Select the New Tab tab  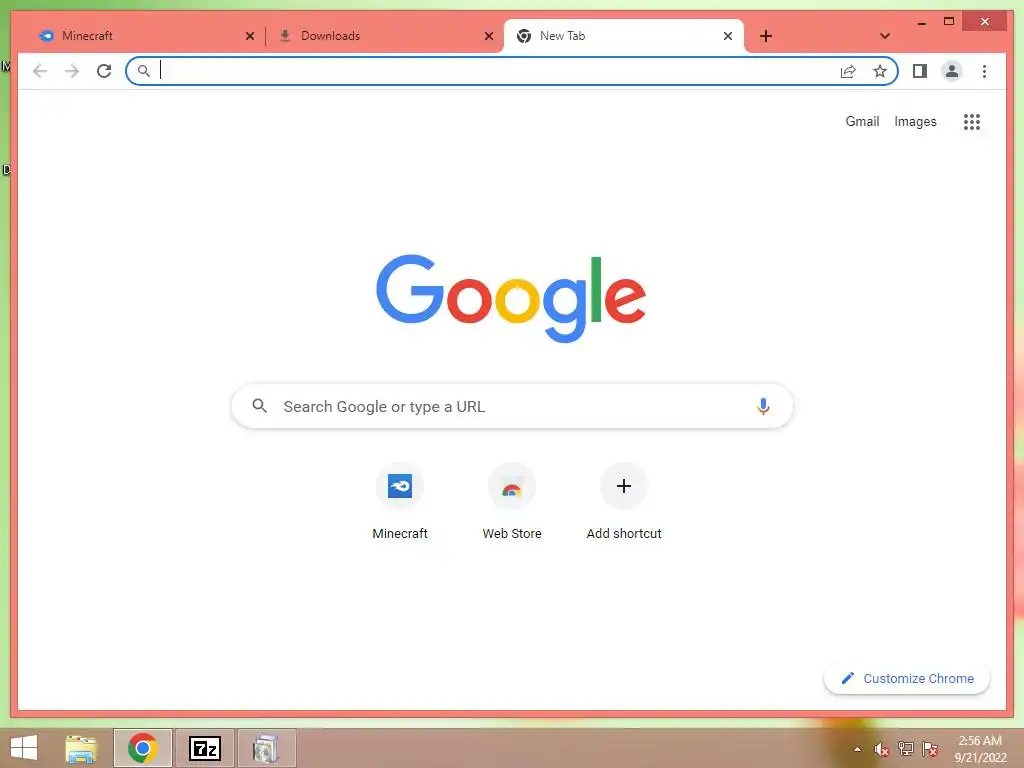(624, 36)
